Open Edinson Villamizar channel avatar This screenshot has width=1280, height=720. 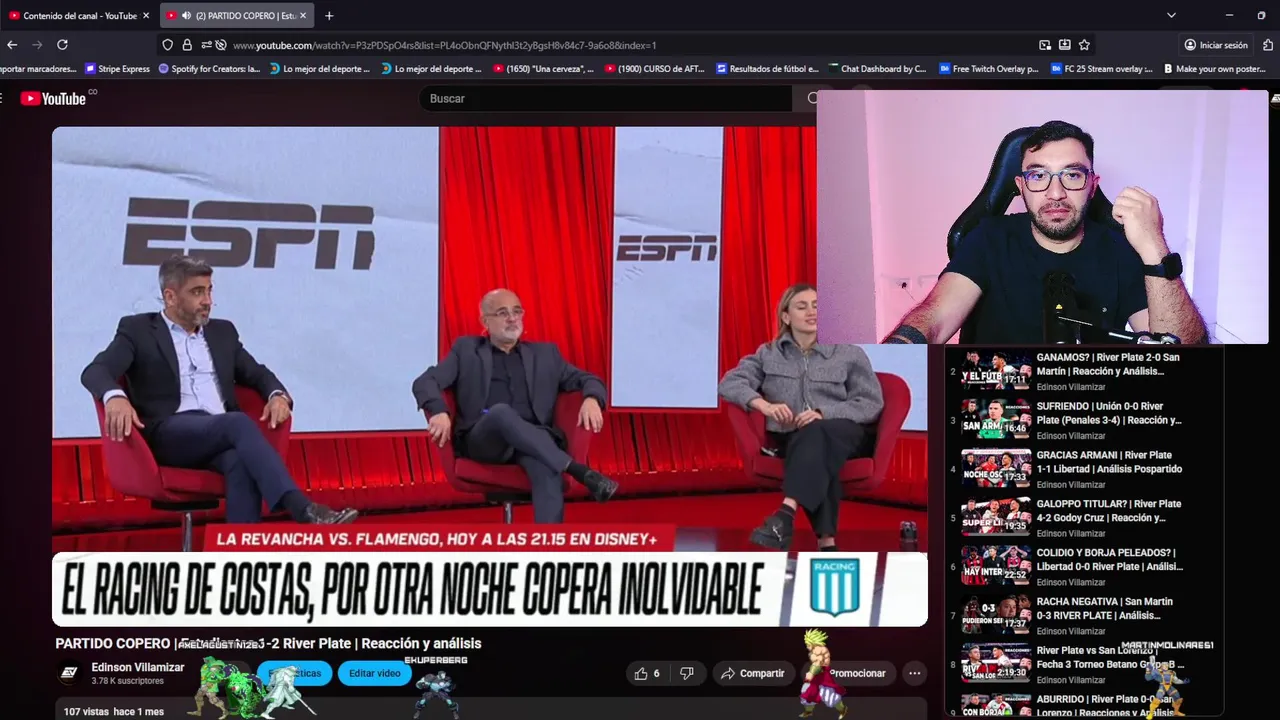(x=69, y=673)
